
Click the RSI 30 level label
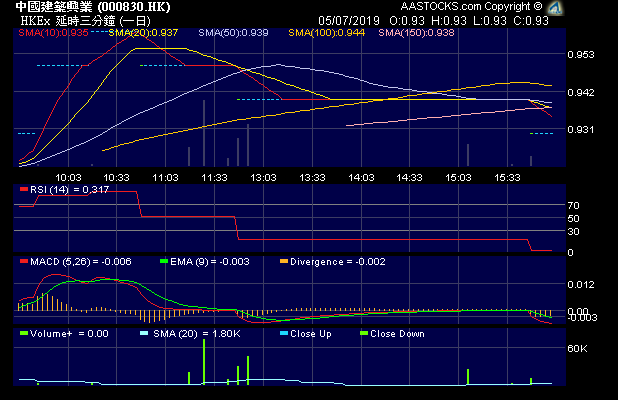click(x=574, y=232)
